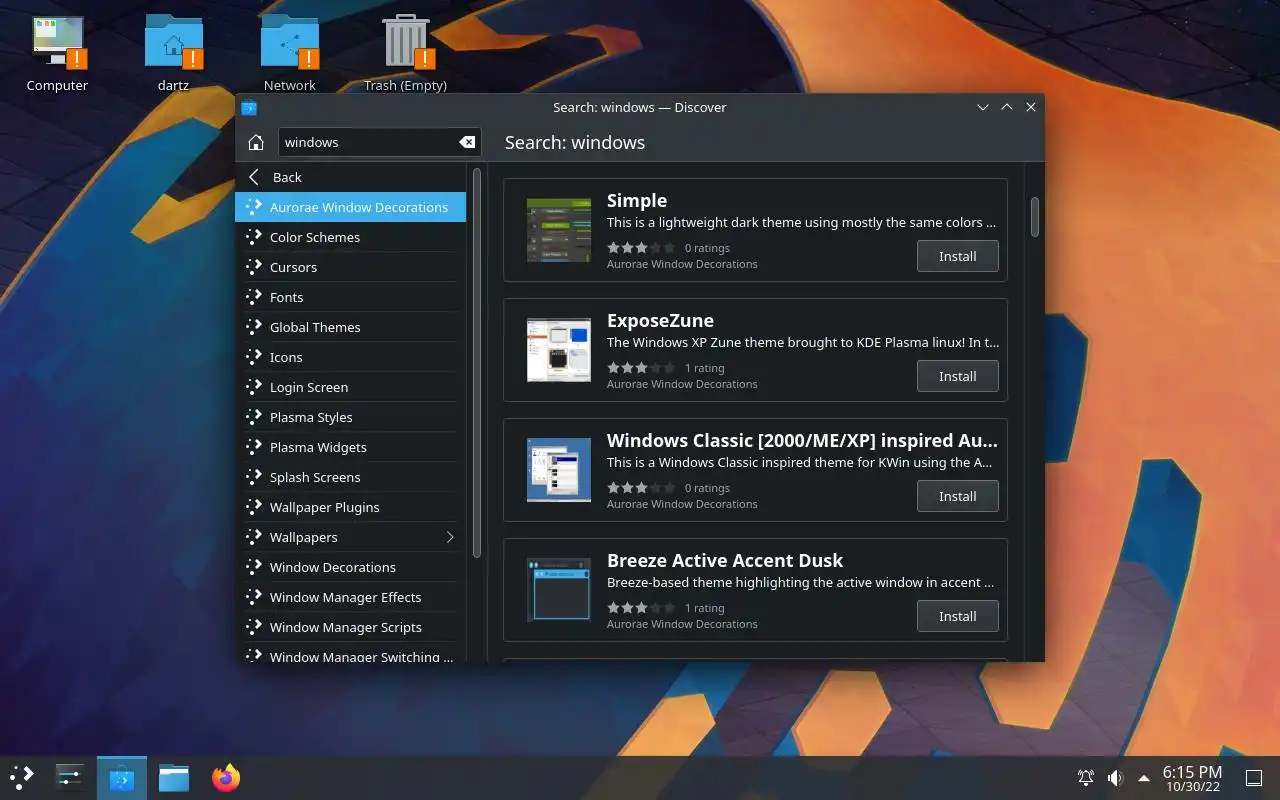
Task: Go Back in the category sidebar
Action: tap(351, 177)
